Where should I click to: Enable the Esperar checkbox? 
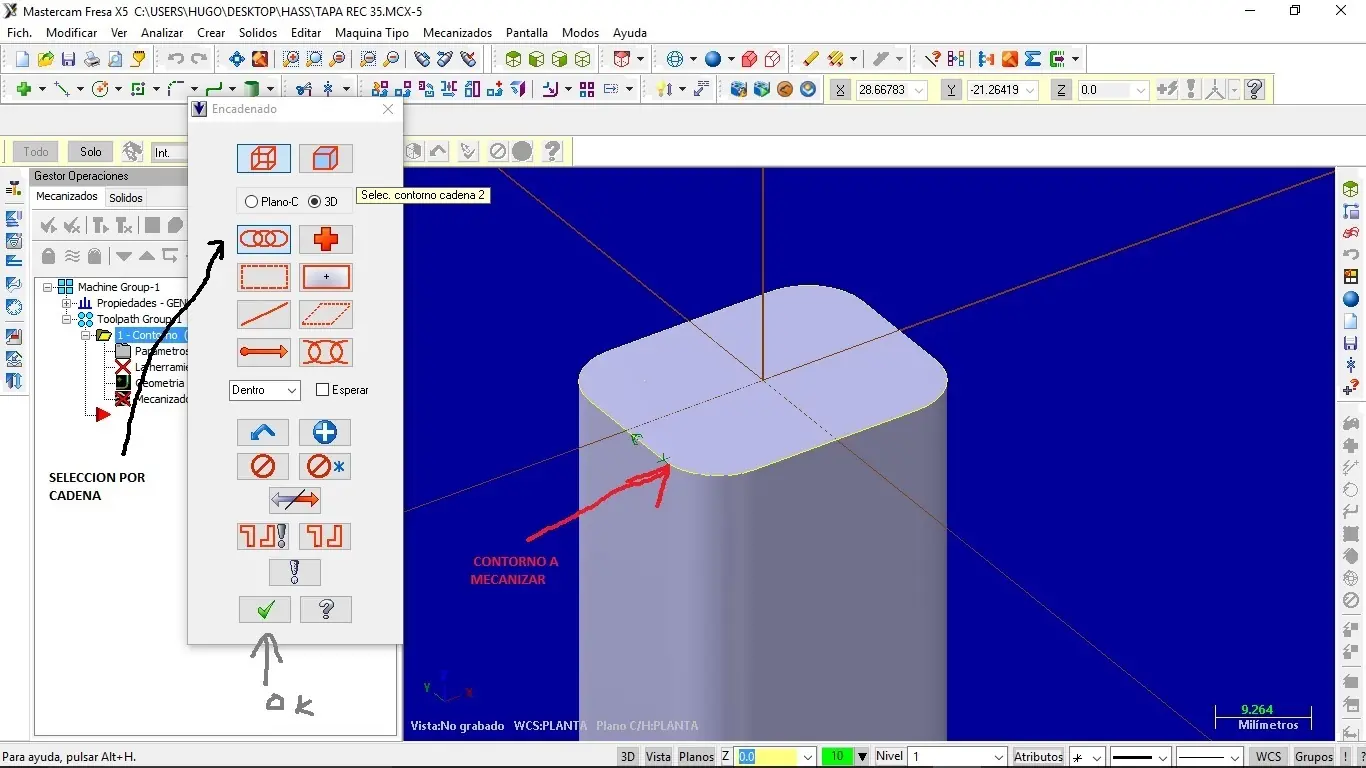322,390
